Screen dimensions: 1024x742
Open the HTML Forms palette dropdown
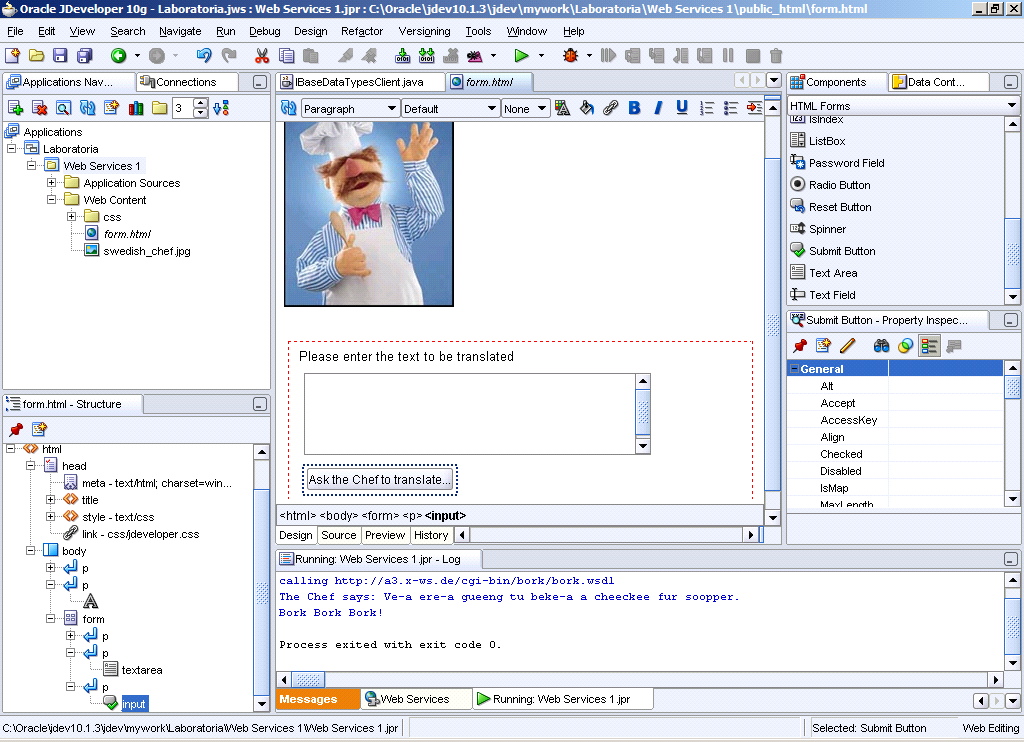tap(1012, 105)
